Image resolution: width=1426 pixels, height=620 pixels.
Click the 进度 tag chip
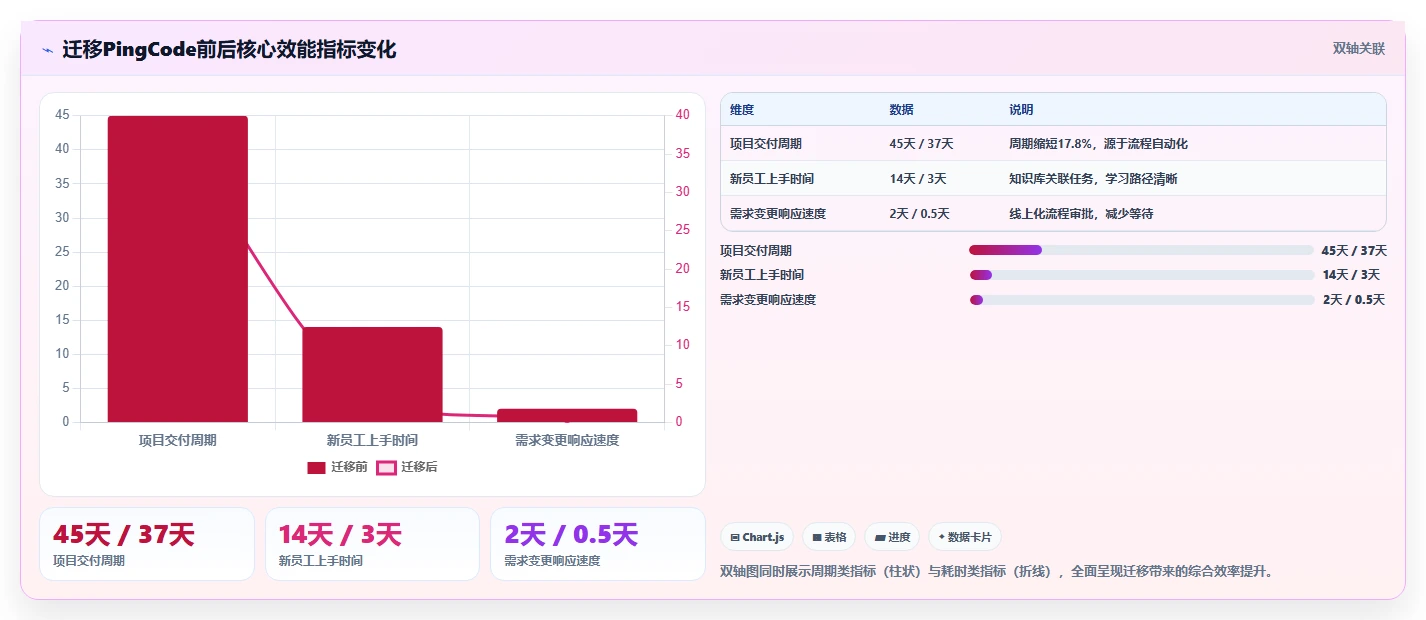coord(892,537)
